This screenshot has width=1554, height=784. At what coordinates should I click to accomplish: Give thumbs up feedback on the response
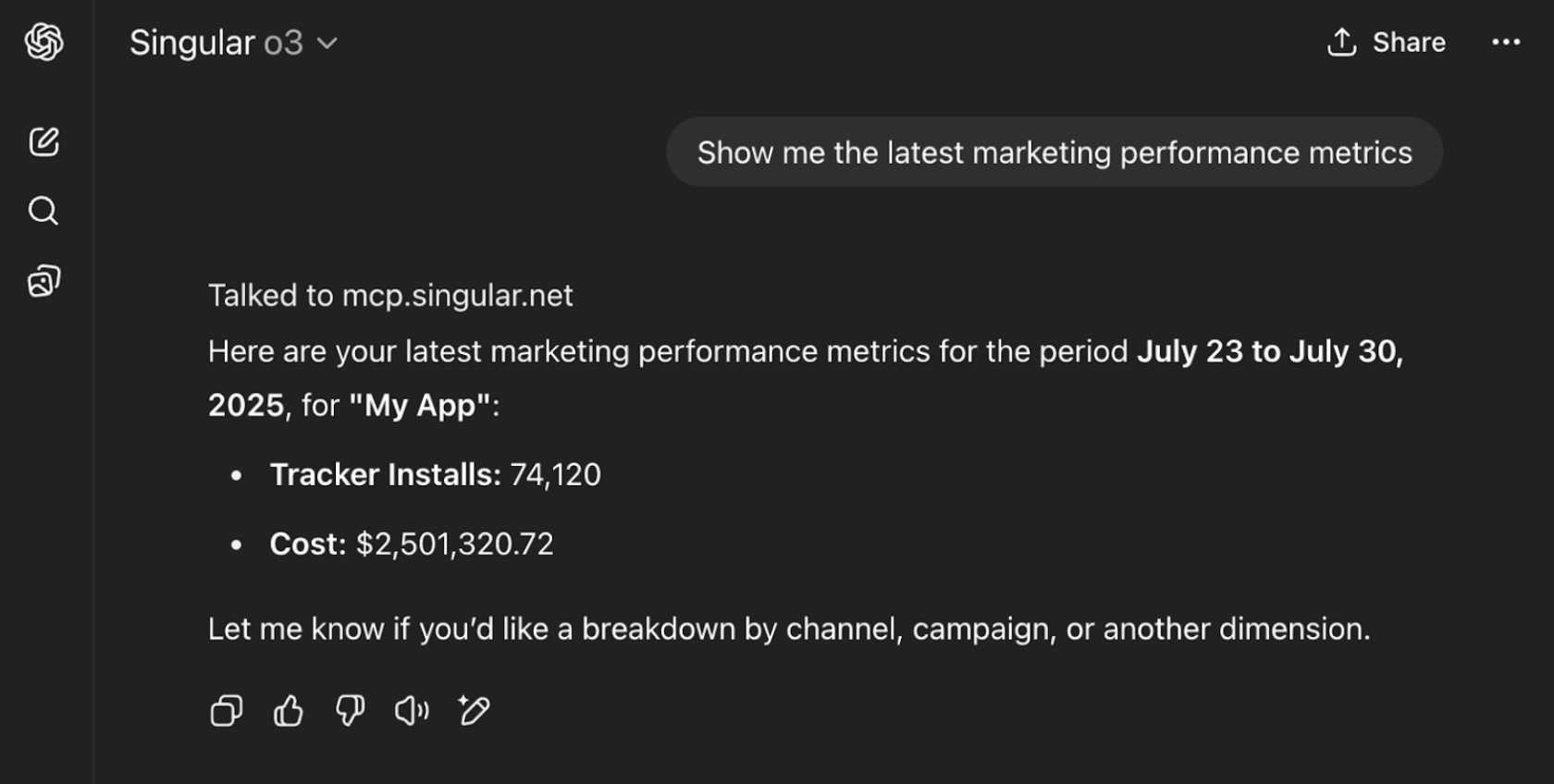click(287, 711)
